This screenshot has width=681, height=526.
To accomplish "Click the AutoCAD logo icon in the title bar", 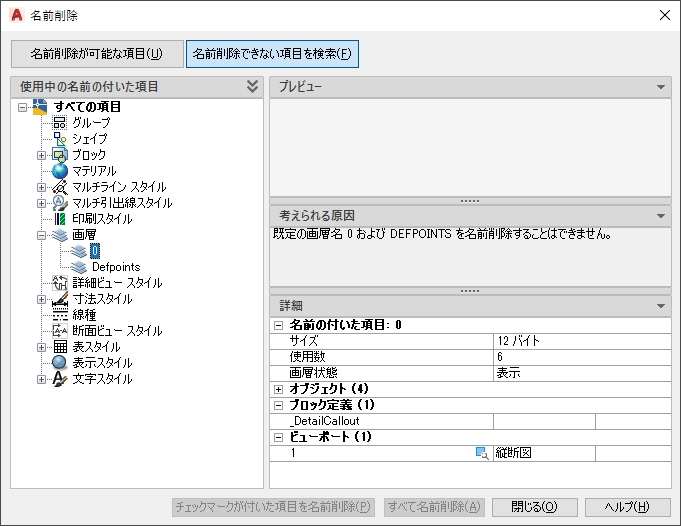I will pos(17,15).
